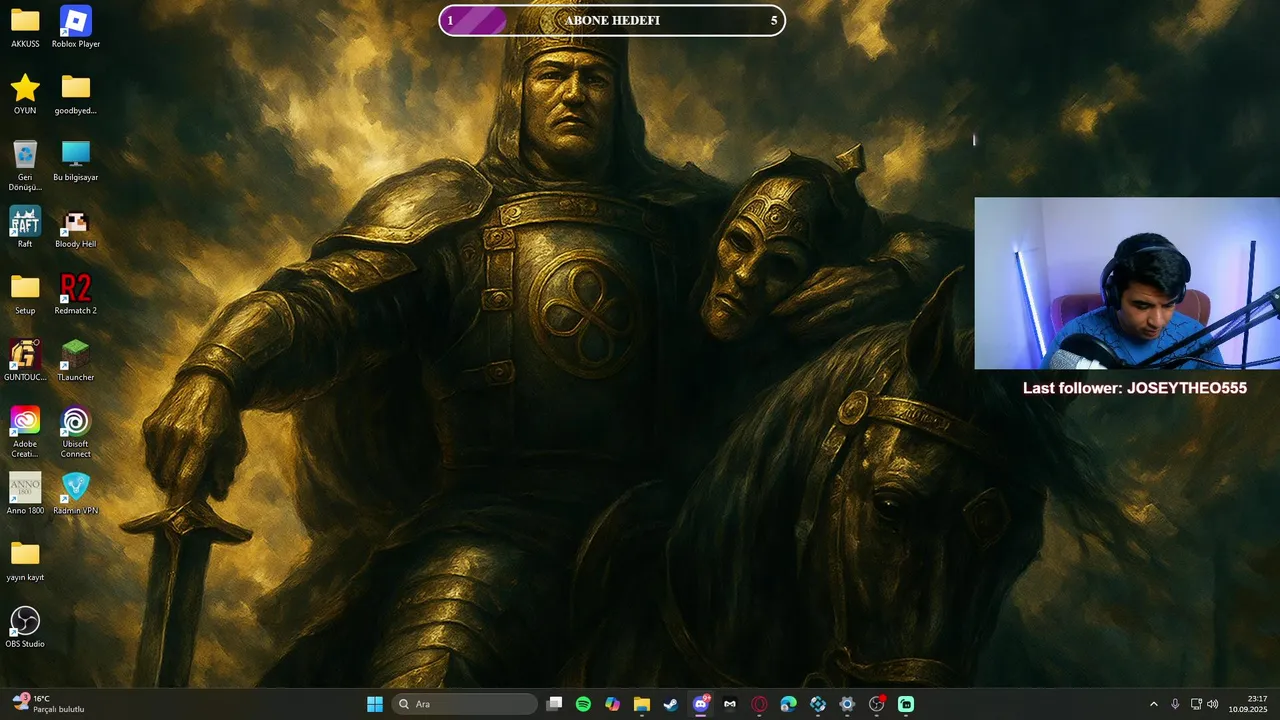Open Radmin VPN shortcut
The image size is (1280, 720).
pyautogui.click(x=76, y=494)
